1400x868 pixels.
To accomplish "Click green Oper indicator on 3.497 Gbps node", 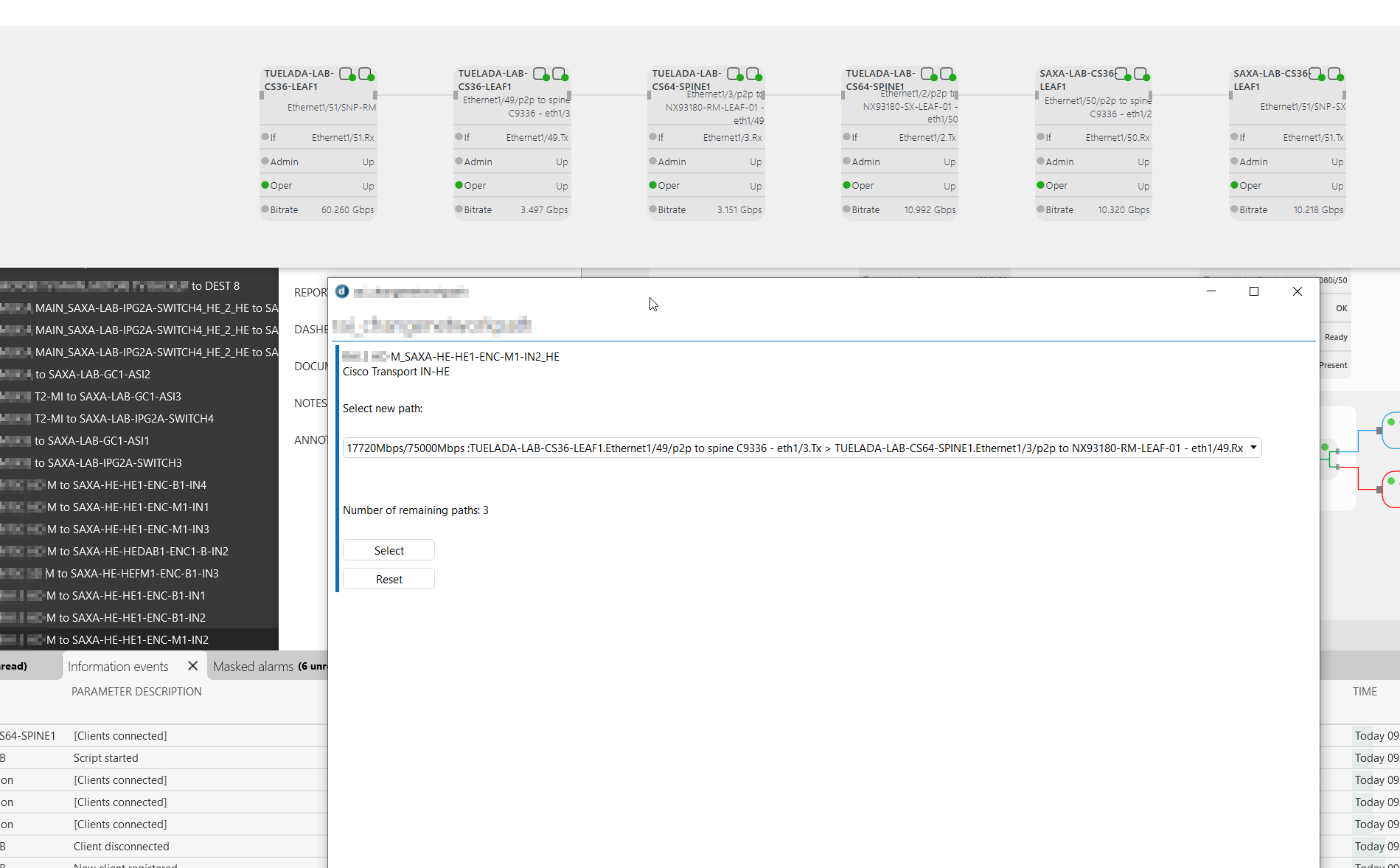I will (x=459, y=185).
